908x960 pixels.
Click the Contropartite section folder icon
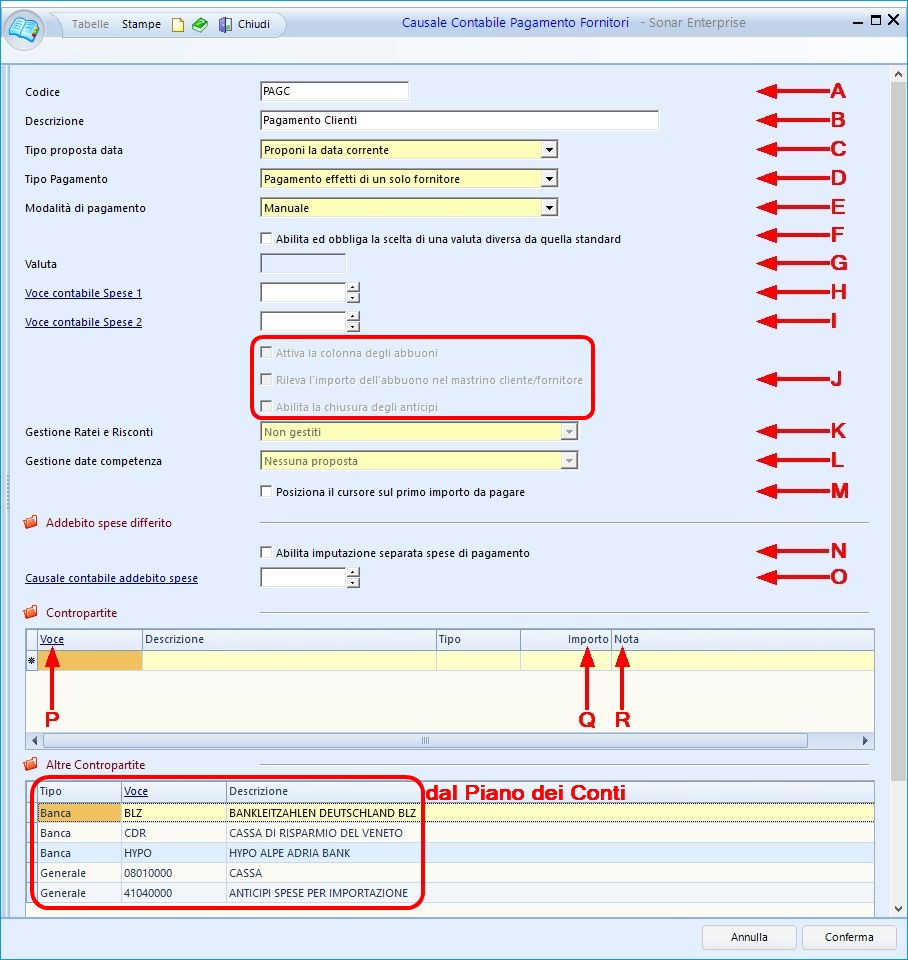pos(31,613)
